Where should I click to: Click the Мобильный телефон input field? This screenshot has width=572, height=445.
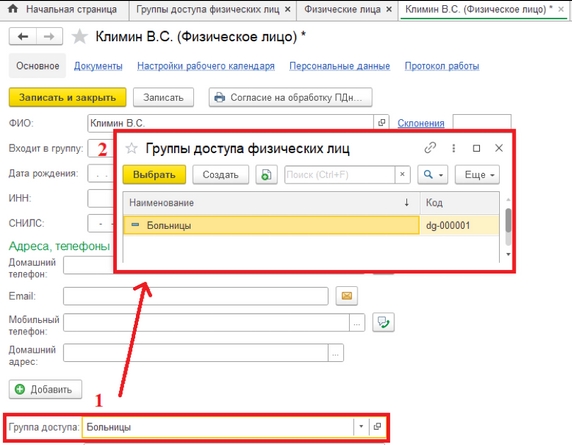206,323
